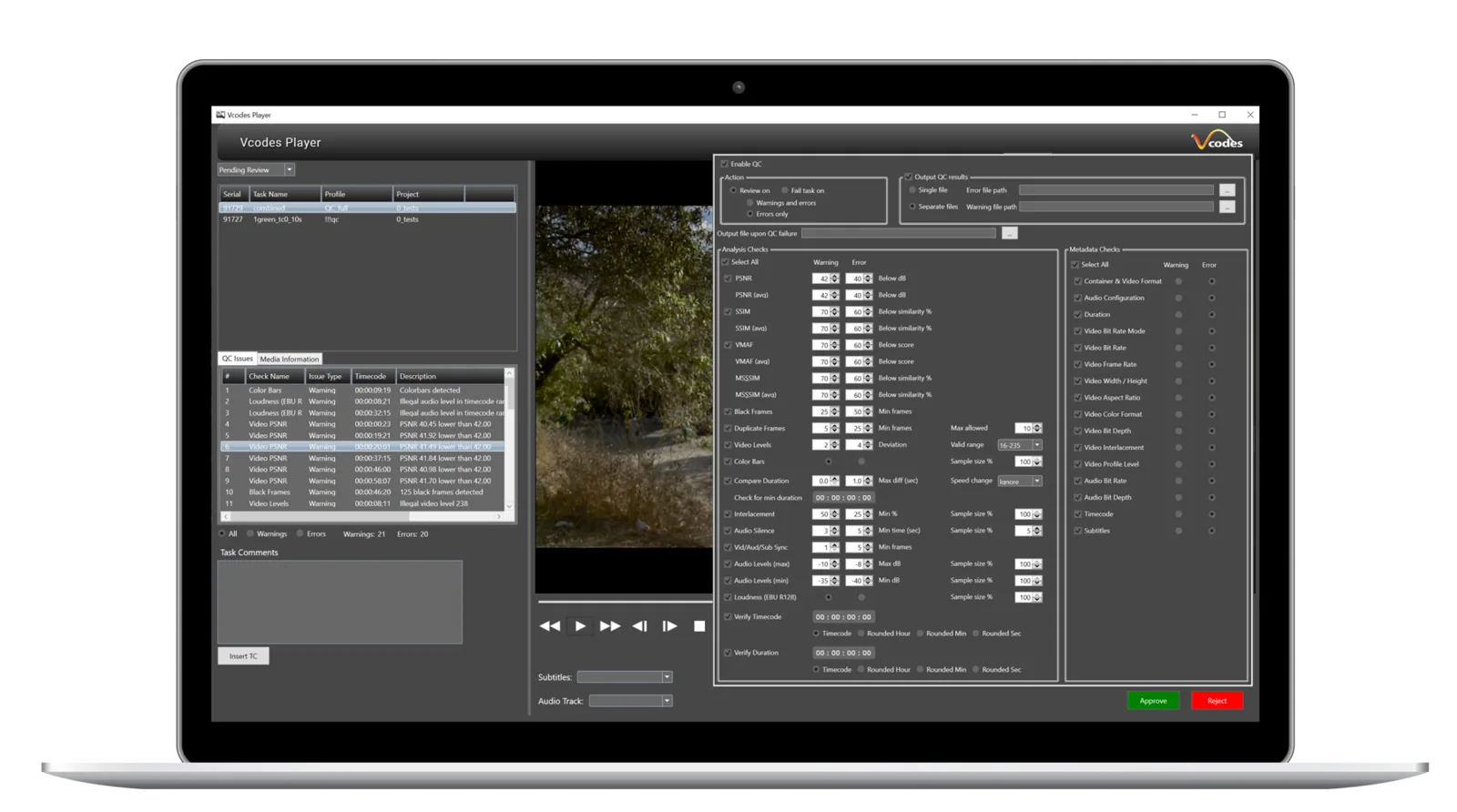
Task: Uncheck the Black Frames analysis check
Action: [728, 411]
